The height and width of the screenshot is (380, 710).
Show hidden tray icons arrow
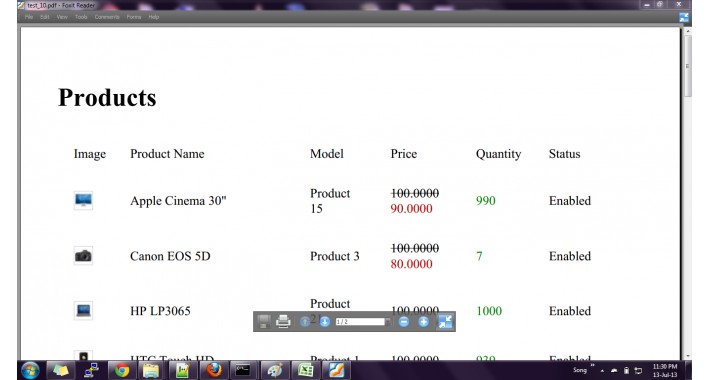pyautogui.click(x=602, y=371)
